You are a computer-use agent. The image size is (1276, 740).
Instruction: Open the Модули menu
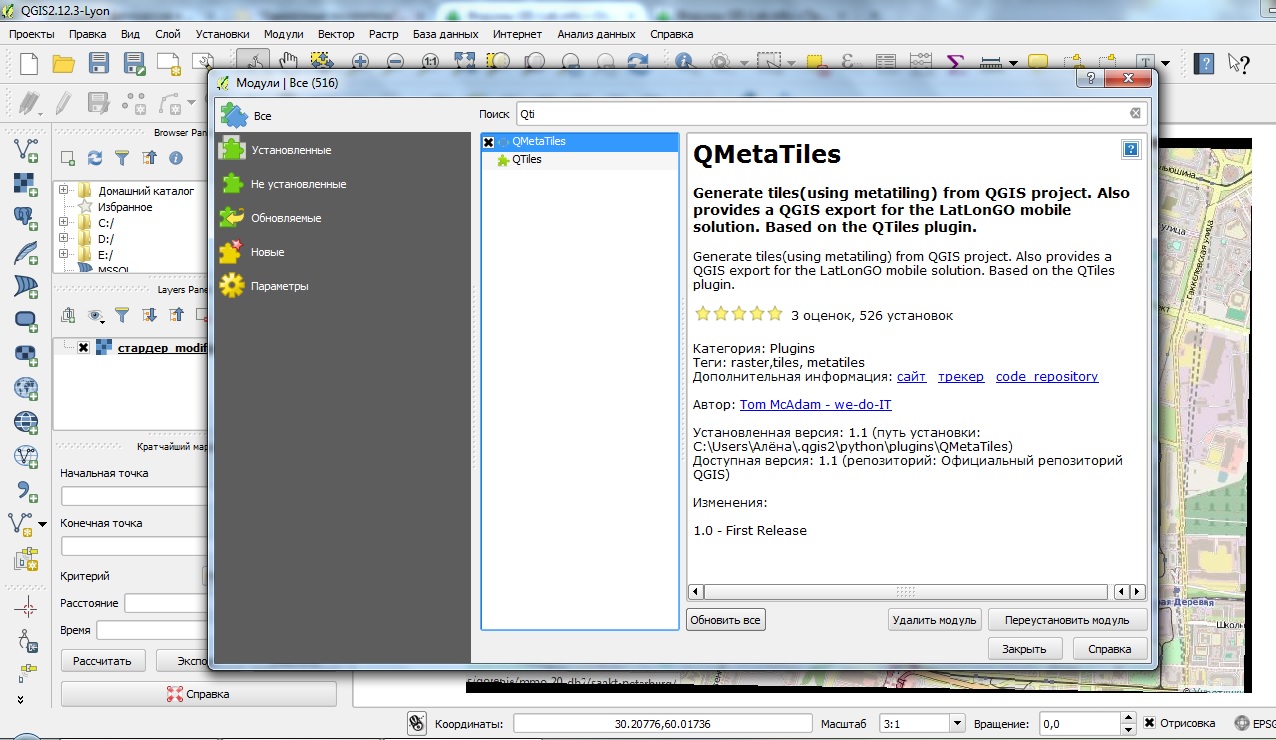[283, 34]
